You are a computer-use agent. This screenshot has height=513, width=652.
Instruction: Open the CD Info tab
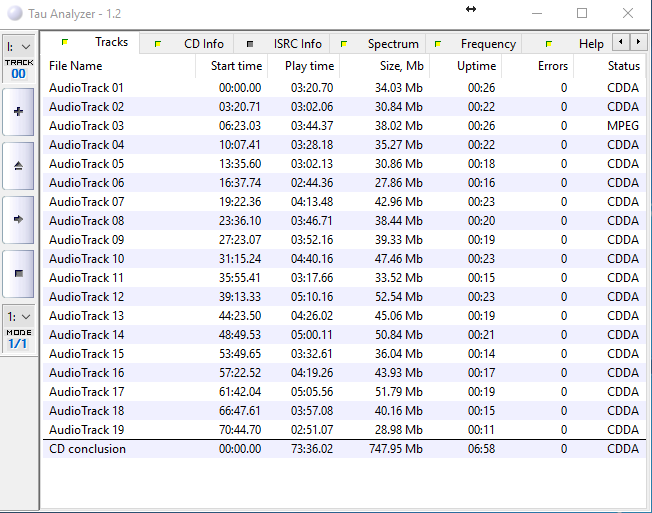[186, 44]
